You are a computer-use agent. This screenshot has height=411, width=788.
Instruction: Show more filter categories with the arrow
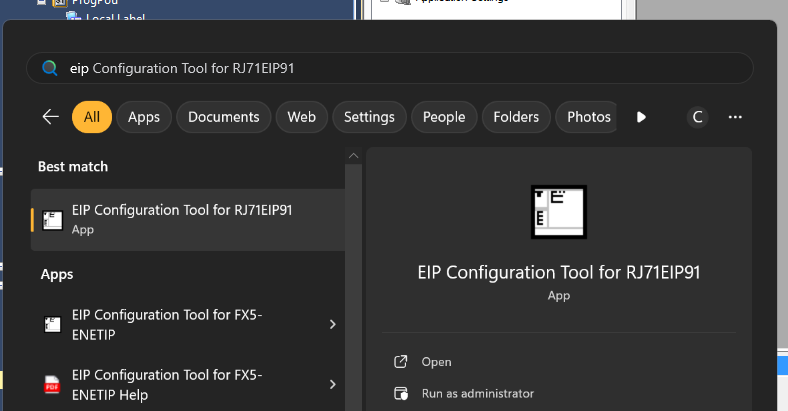point(641,117)
